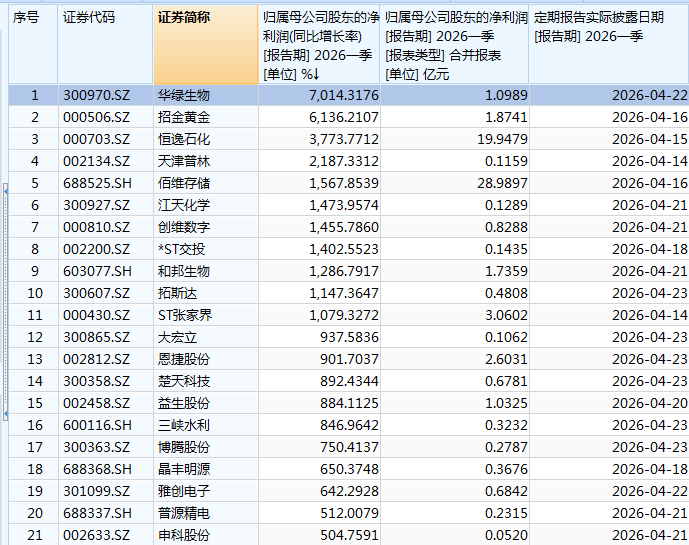The height and width of the screenshot is (545, 689).
Task: Click the descending sort arrow in growth-rate header
Action: 316,74
